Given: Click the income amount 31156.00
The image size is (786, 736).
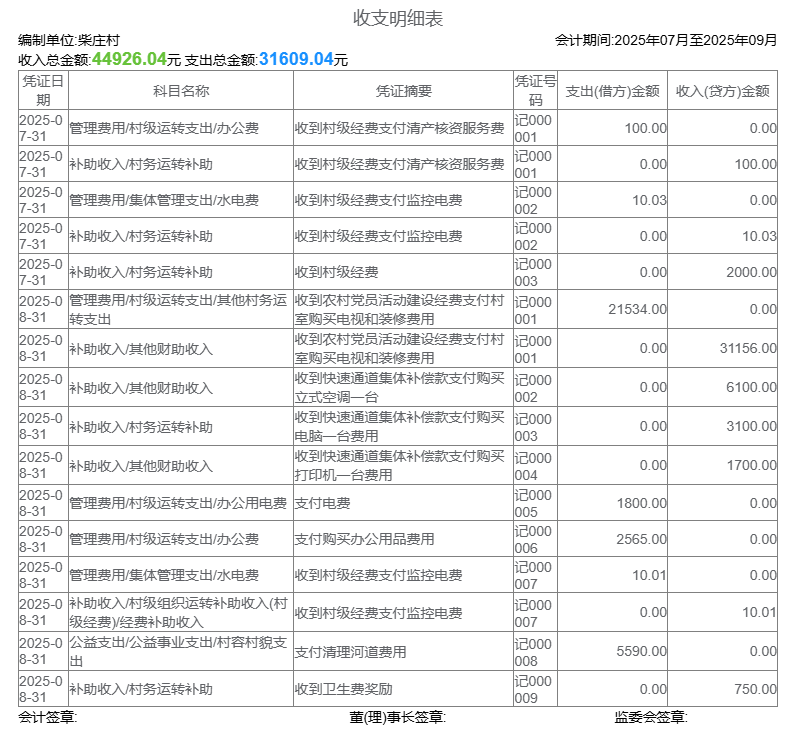Looking at the screenshot, I should click(748, 348).
